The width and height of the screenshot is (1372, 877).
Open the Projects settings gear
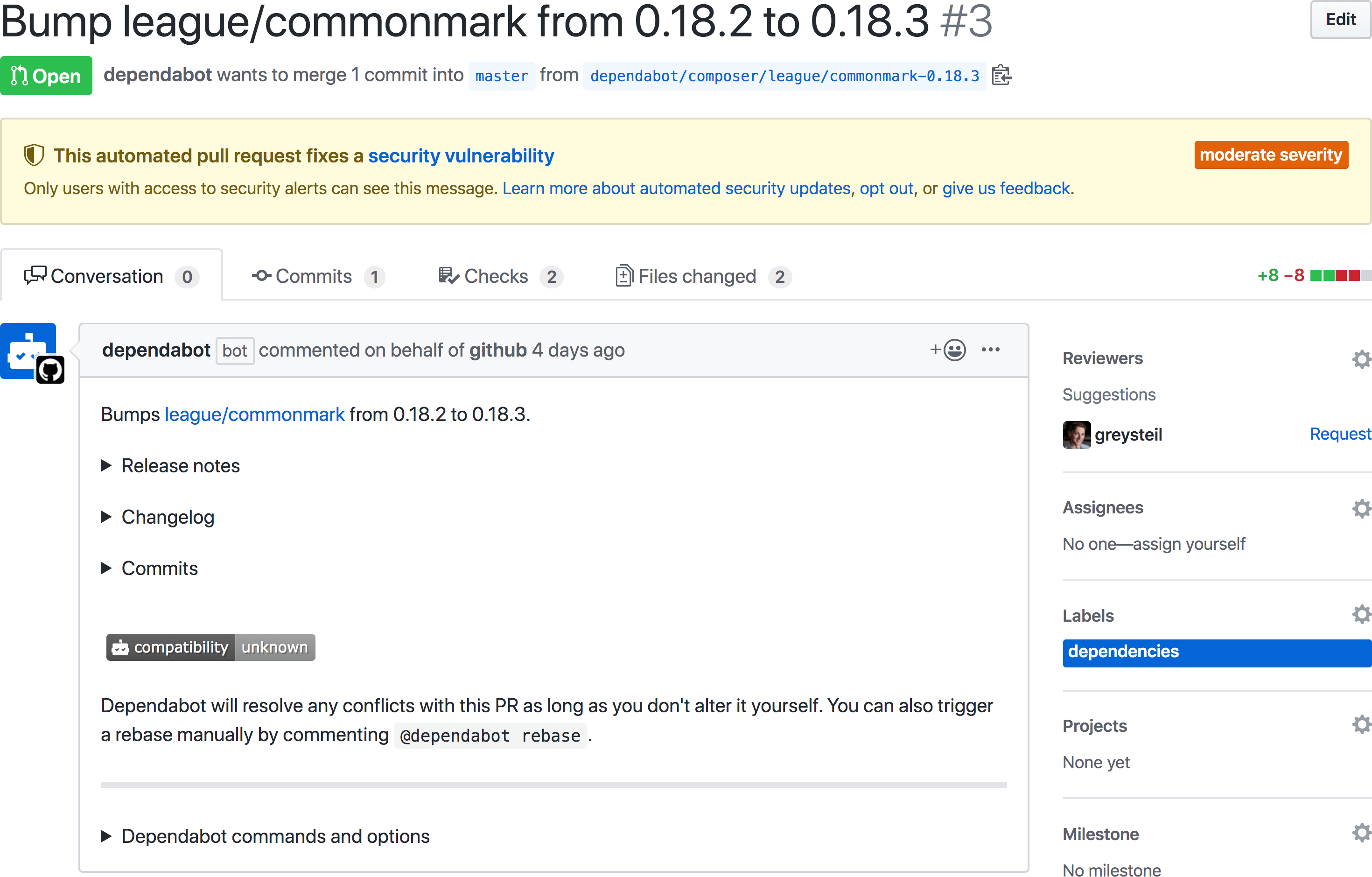click(1362, 724)
